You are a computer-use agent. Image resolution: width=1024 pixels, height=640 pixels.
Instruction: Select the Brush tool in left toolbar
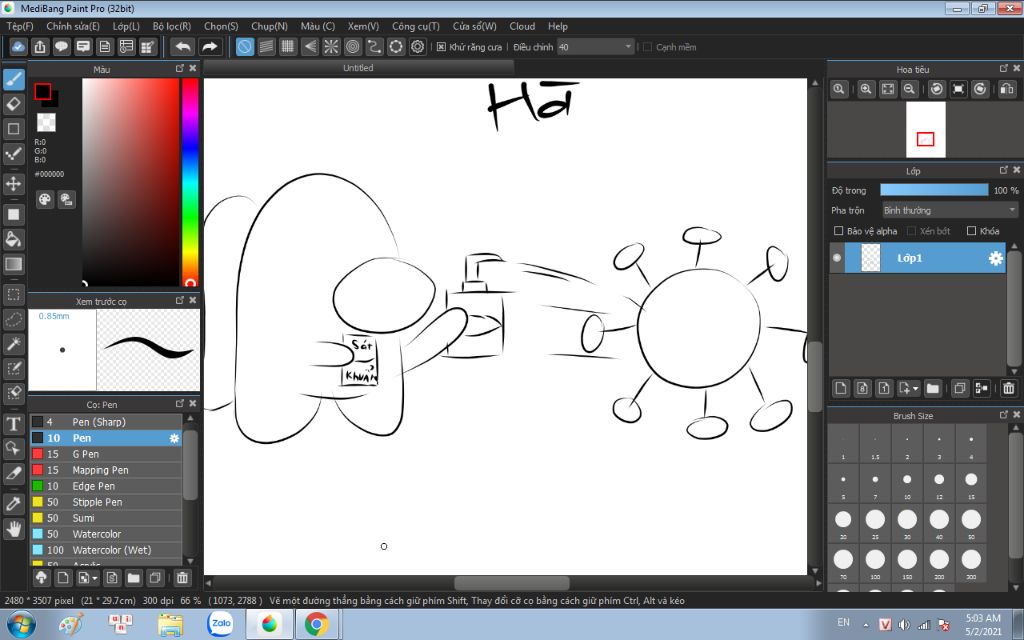[14, 80]
